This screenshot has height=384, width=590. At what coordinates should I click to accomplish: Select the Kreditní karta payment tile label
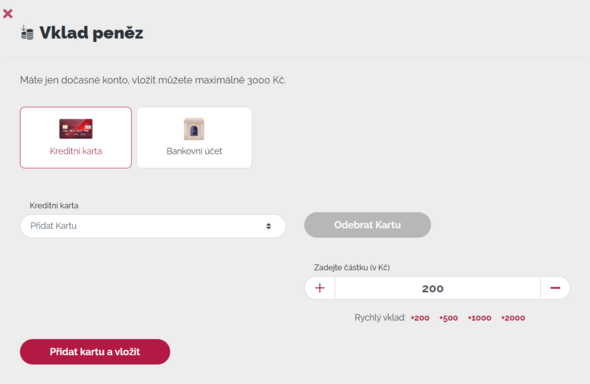click(76, 151)
